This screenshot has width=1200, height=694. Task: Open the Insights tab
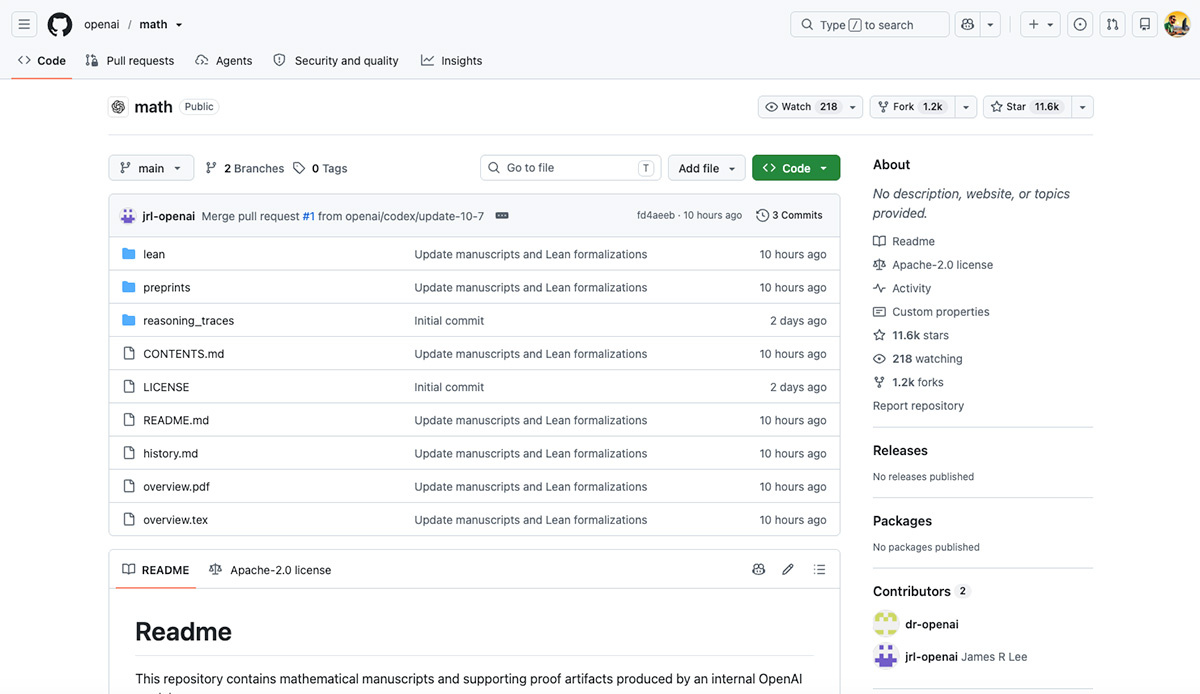point(452,61)
